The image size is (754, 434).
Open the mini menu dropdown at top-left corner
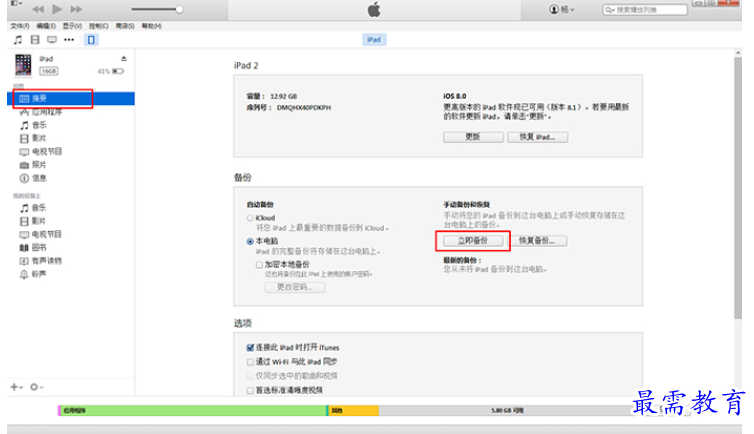tap(16, 3)
